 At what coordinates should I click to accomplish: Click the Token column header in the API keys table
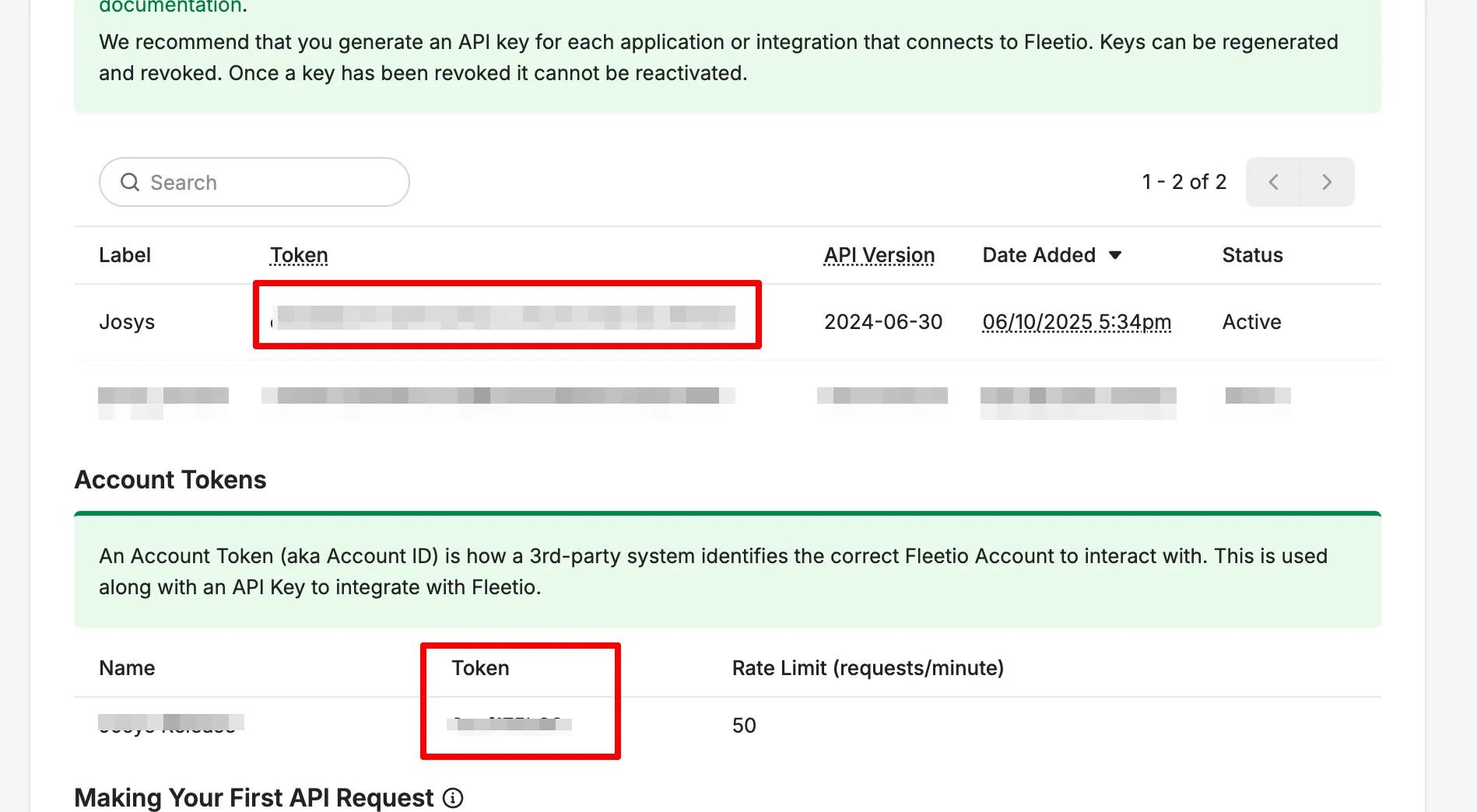coord(299,255)
